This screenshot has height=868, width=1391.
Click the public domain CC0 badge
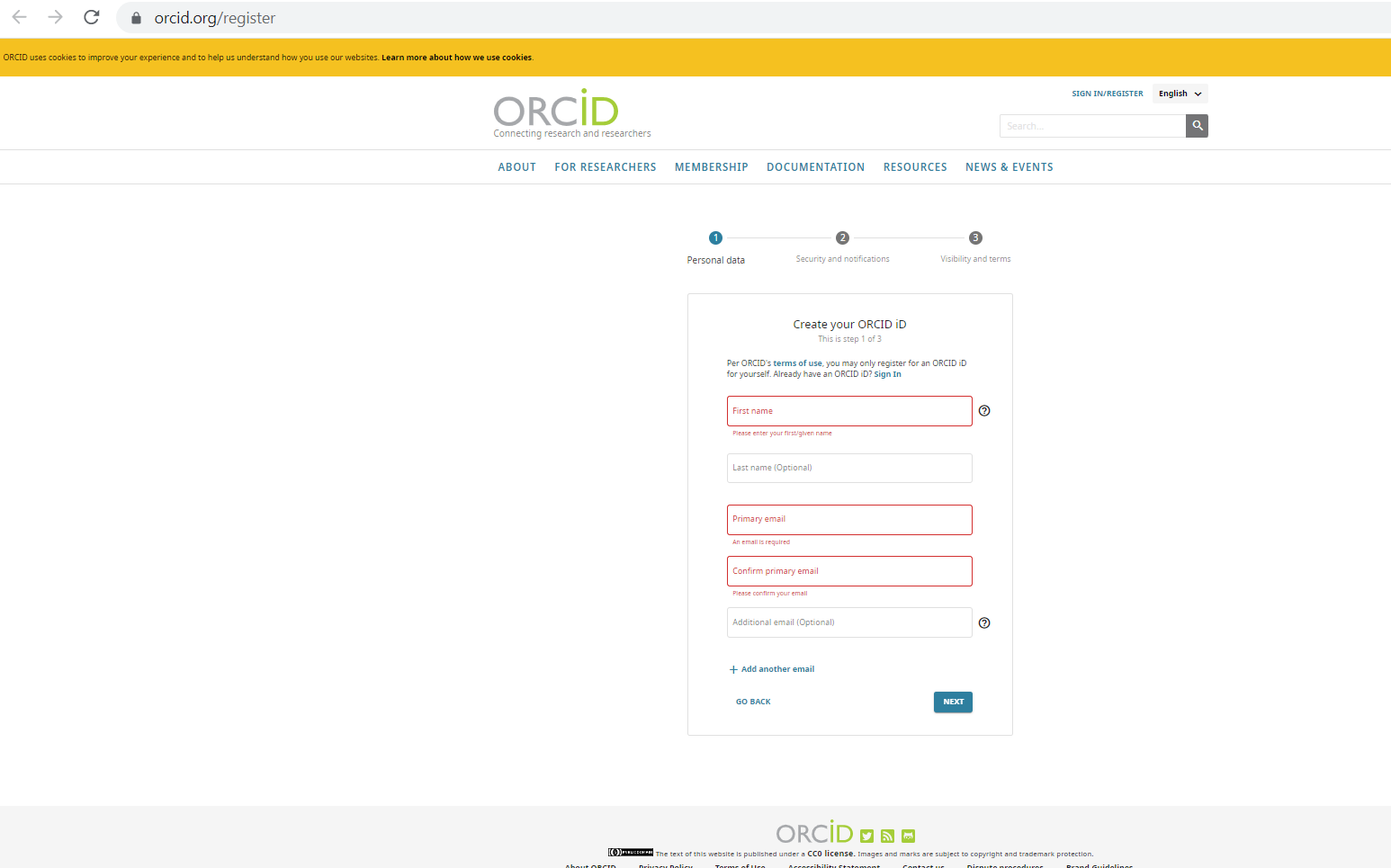pos(630,853)
